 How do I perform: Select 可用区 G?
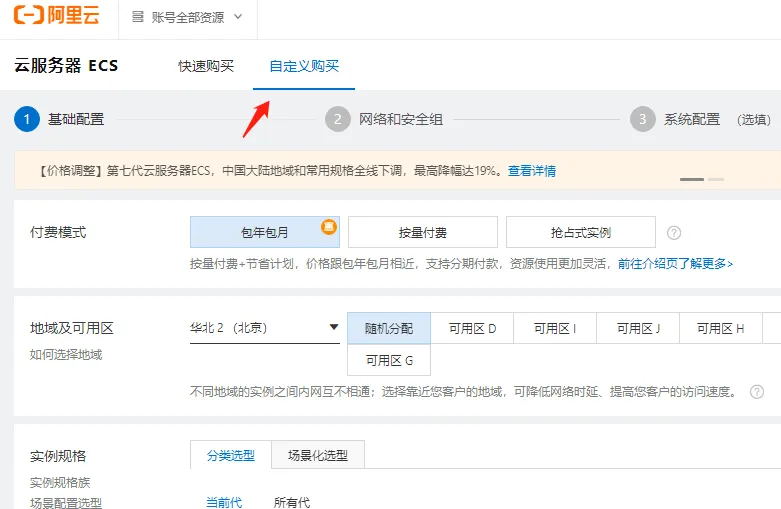(x=389, y=360)
